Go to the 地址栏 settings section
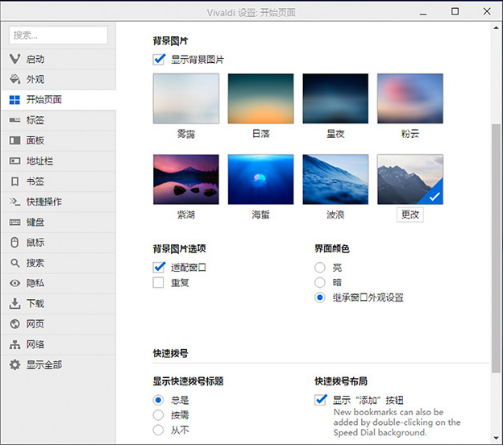The image size is (504, 446). [59, 161]
